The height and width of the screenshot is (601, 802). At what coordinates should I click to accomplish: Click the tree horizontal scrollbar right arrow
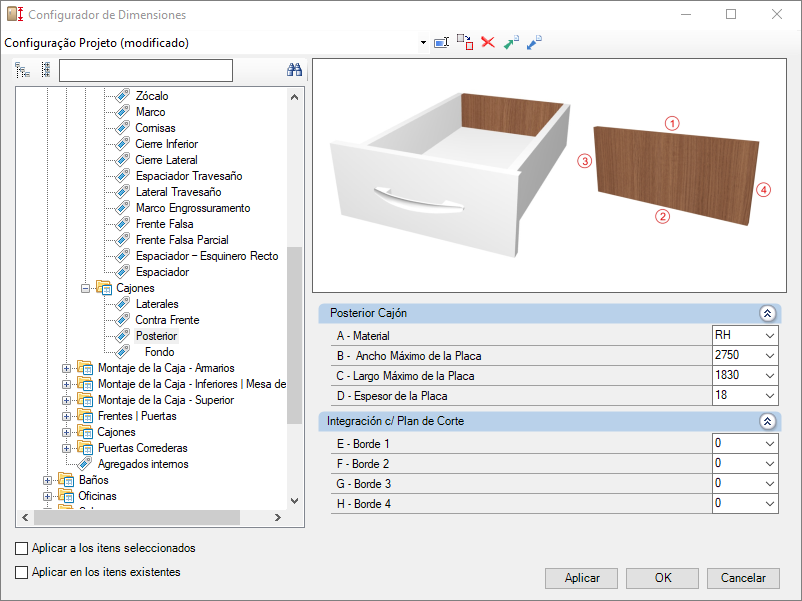click(x=278, y=518)
